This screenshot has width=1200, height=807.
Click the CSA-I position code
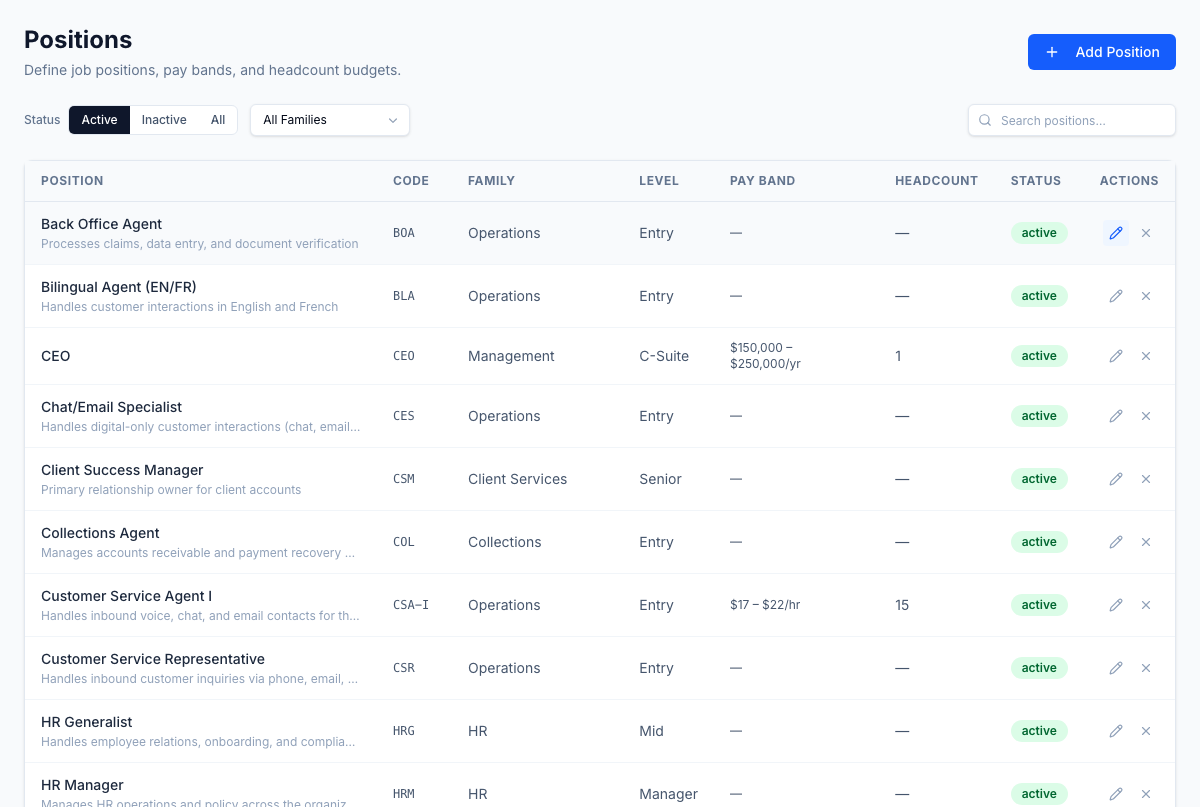(x=411, y=605)
